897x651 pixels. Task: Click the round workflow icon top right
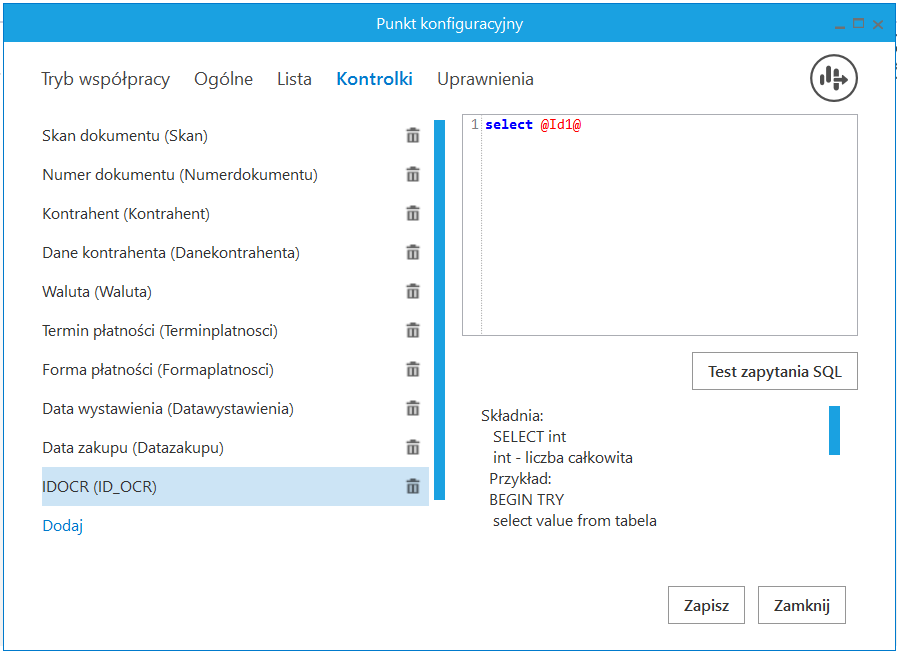pos(833,78)
